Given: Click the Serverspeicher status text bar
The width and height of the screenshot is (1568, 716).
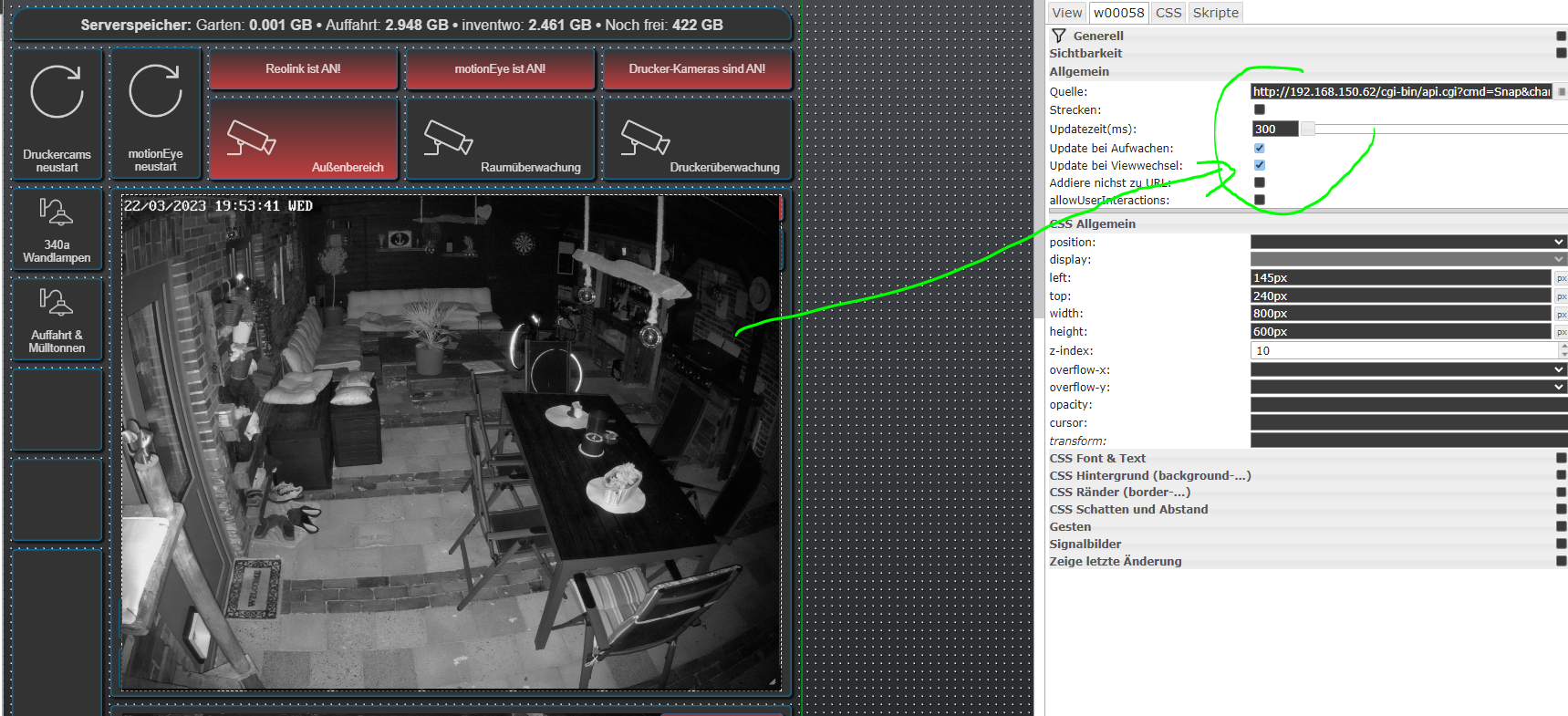Looking at the screenshot, I should pyautogui.click(x=401, y=25).
